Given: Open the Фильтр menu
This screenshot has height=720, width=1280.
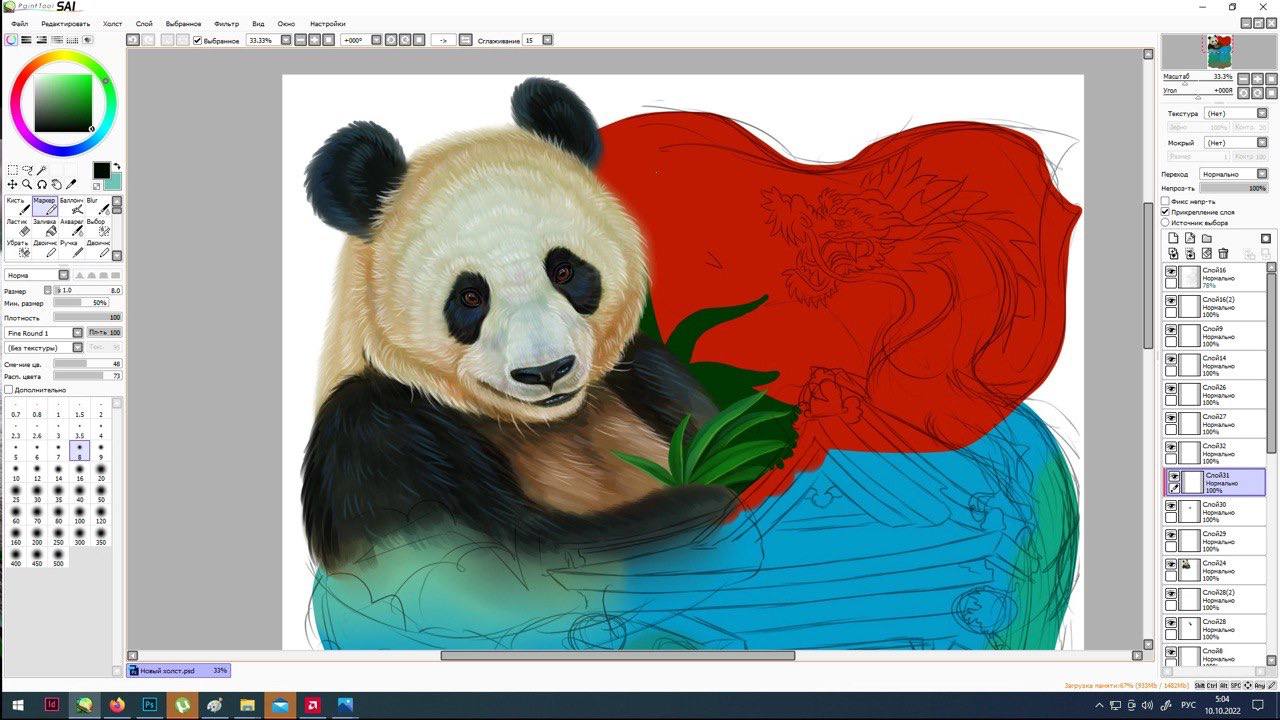Looking at the screenshot, I should coord(226,23).
